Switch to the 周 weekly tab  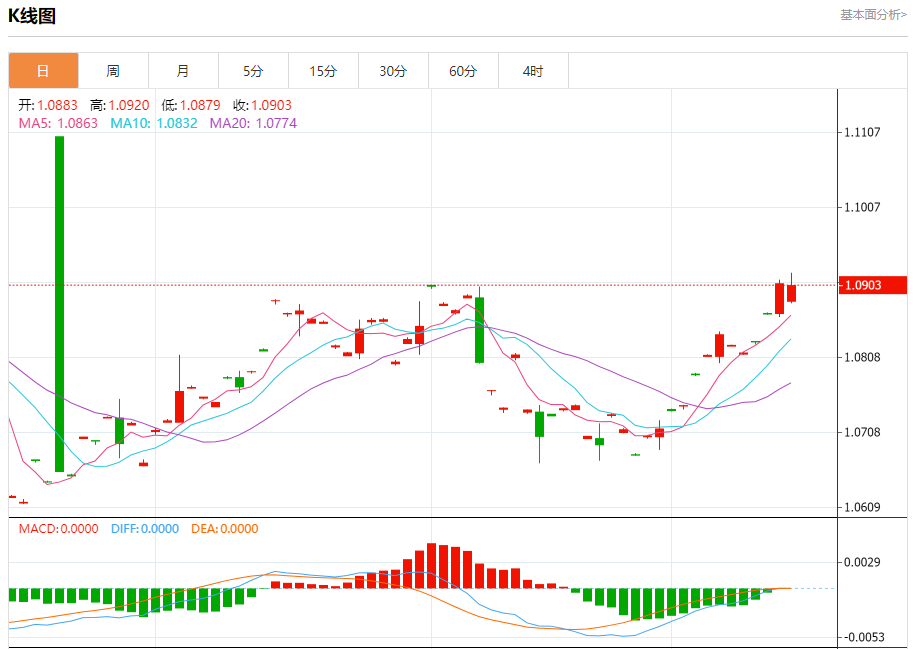pyautogui.click(x=113, y=71)
